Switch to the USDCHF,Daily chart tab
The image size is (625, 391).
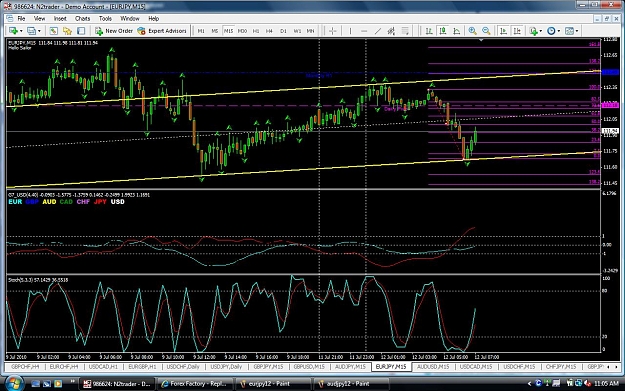183,367
